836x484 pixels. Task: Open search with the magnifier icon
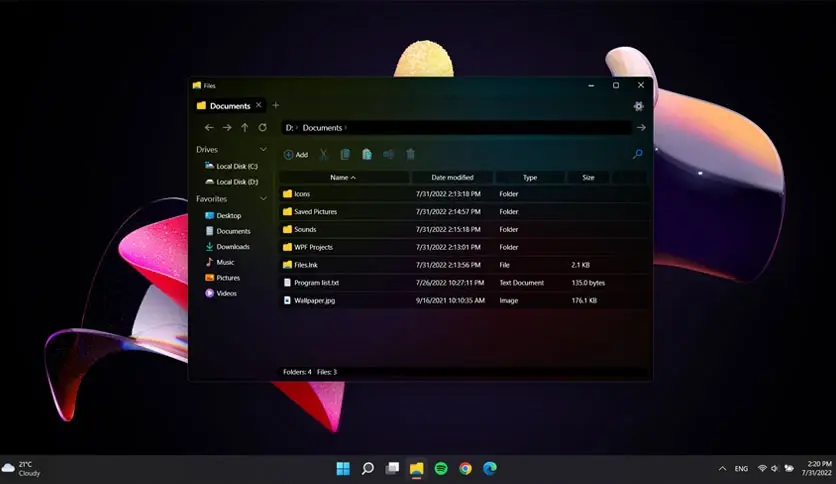(638, 155)
